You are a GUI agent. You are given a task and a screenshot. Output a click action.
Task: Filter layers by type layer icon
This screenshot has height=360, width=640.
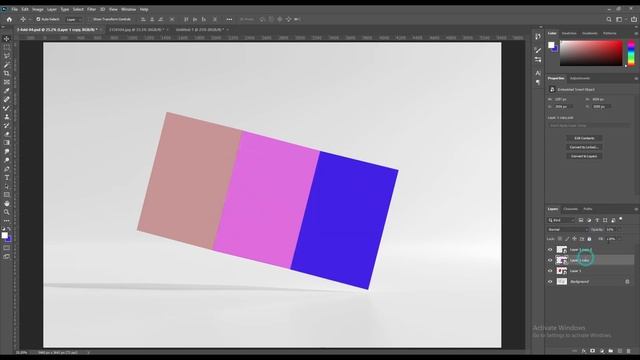coord(597,220)
